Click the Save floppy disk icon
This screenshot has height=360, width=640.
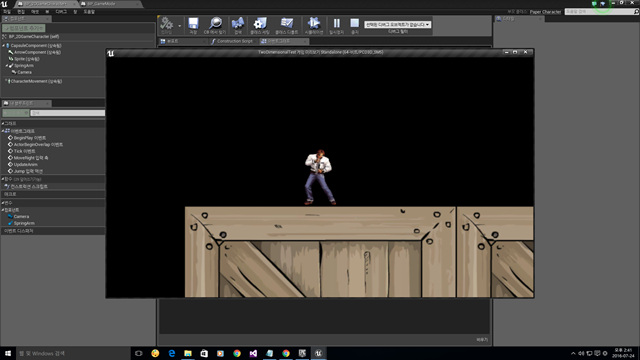tap(193, 23)
